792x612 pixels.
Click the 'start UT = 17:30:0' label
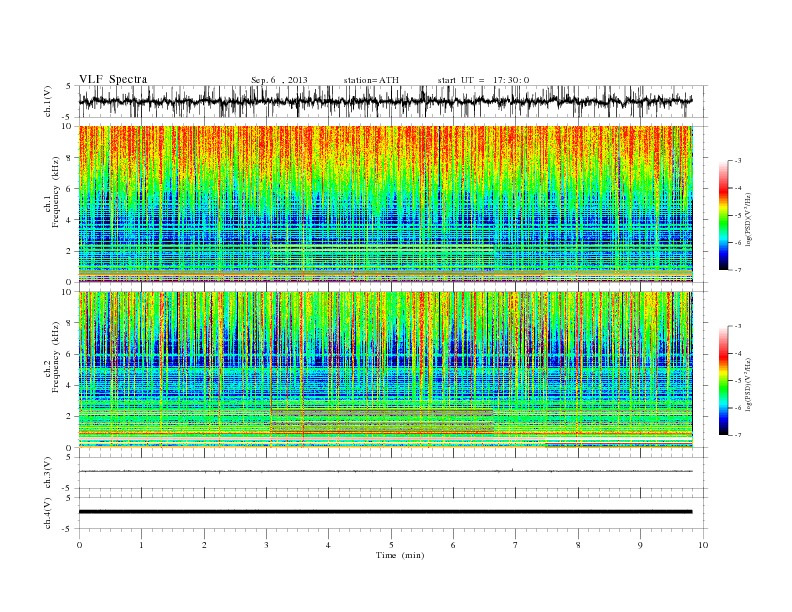(483, 80)
